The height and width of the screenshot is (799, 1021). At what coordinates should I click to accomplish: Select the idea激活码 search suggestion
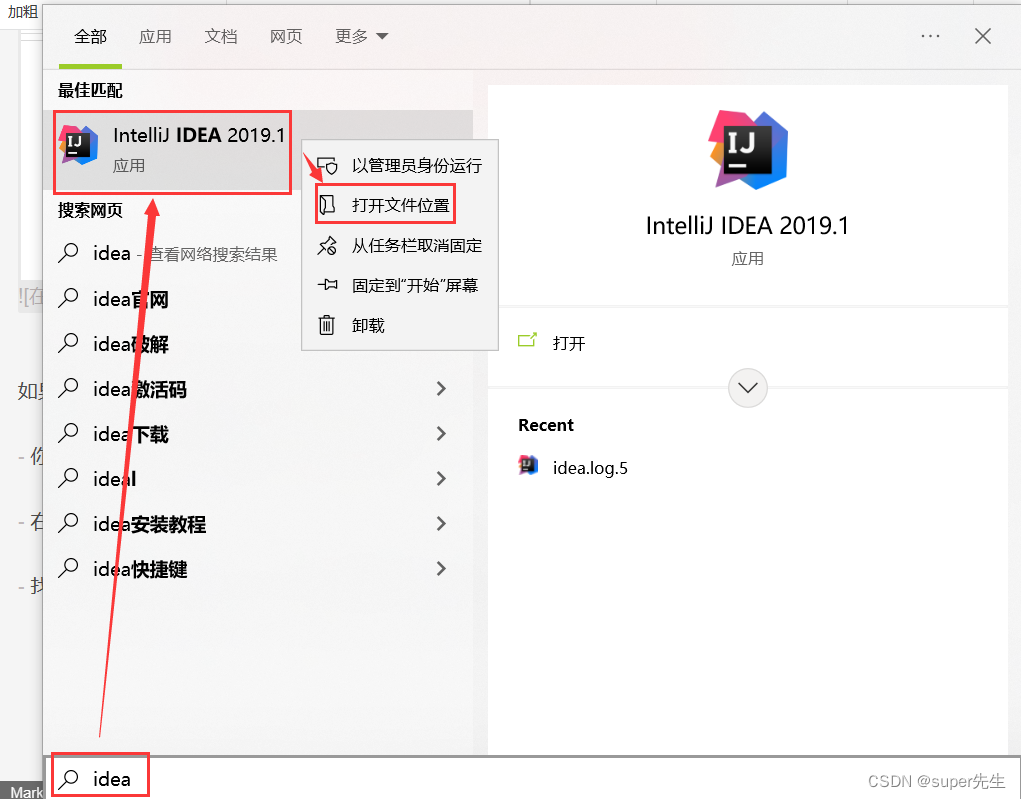[257, 389]
